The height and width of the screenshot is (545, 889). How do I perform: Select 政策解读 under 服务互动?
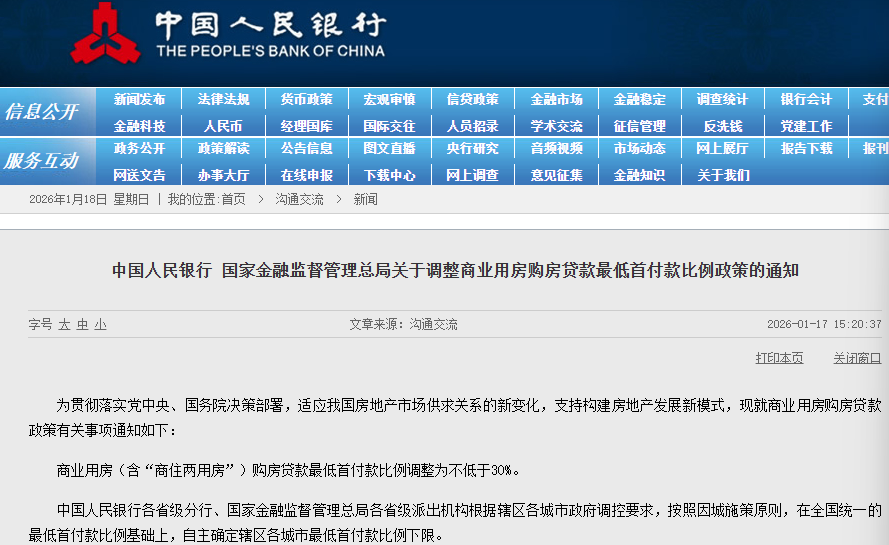[x=223, y=148]
